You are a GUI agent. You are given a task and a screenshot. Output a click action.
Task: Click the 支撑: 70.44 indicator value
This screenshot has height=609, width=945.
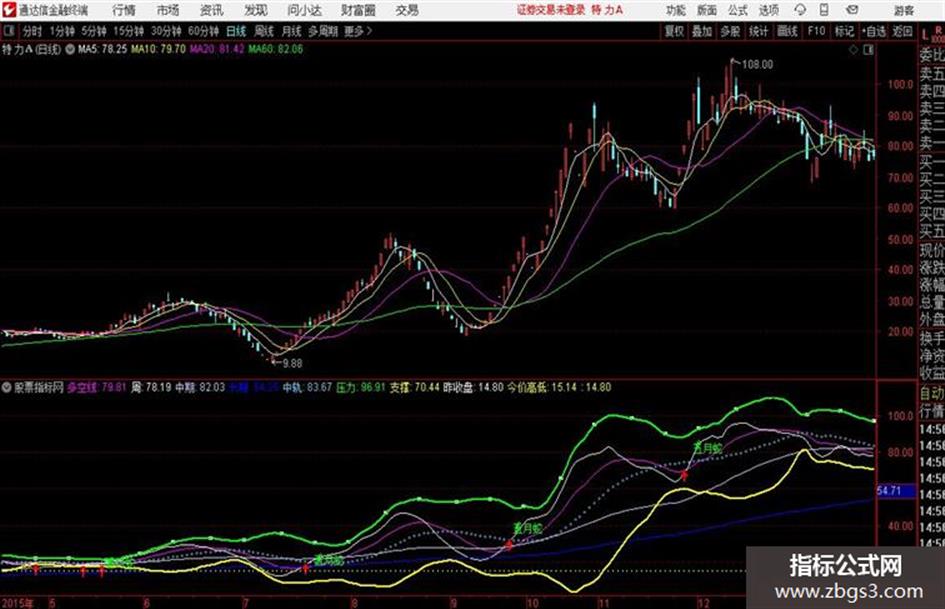pos(415,388)
